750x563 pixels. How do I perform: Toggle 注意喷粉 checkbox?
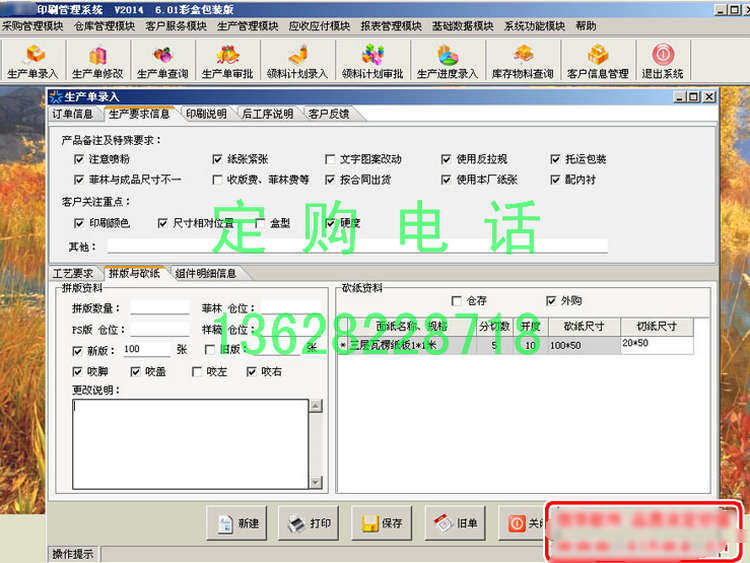(79, 159)
